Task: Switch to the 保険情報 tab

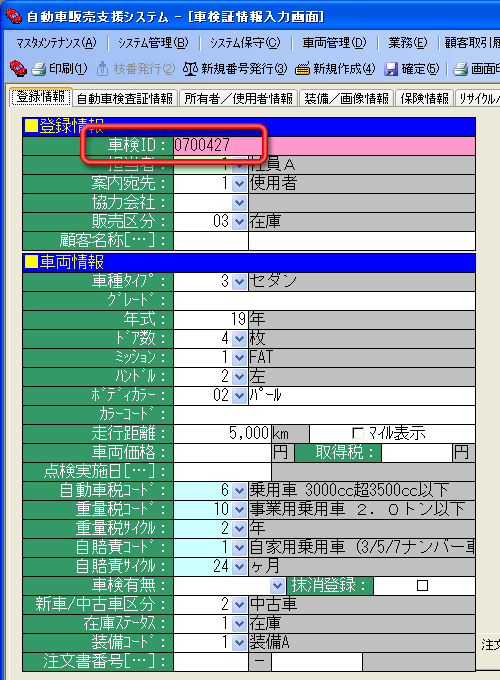Action: [x=424, y=98]
